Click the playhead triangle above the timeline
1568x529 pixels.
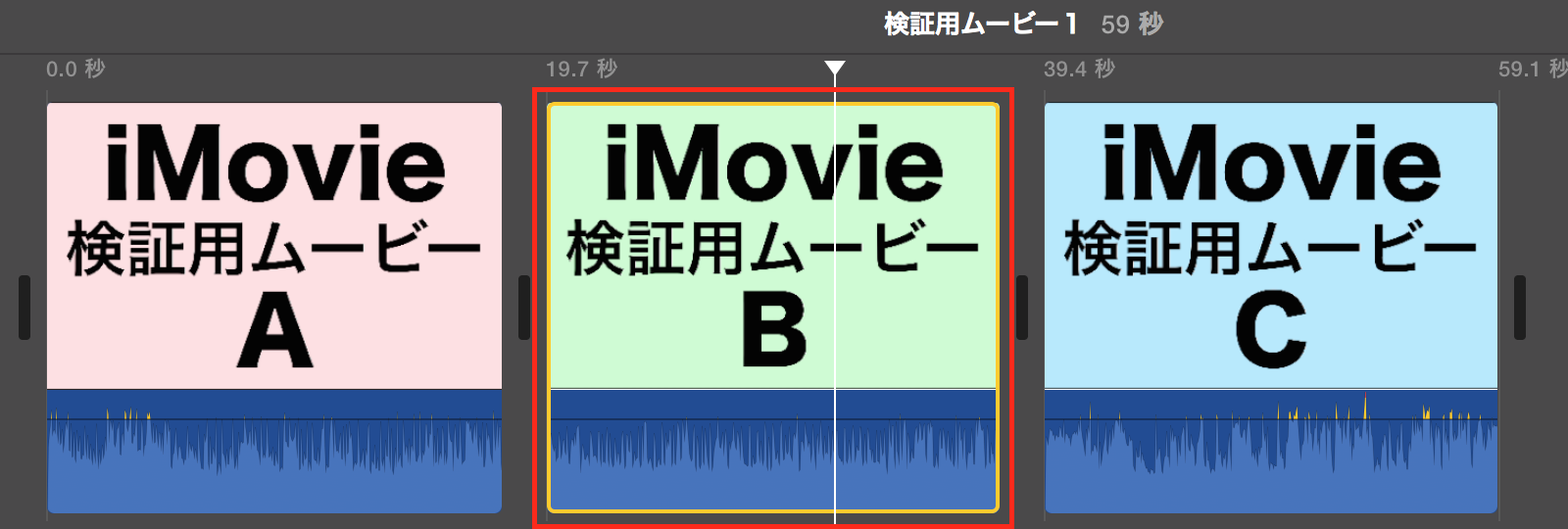point(834,69)
